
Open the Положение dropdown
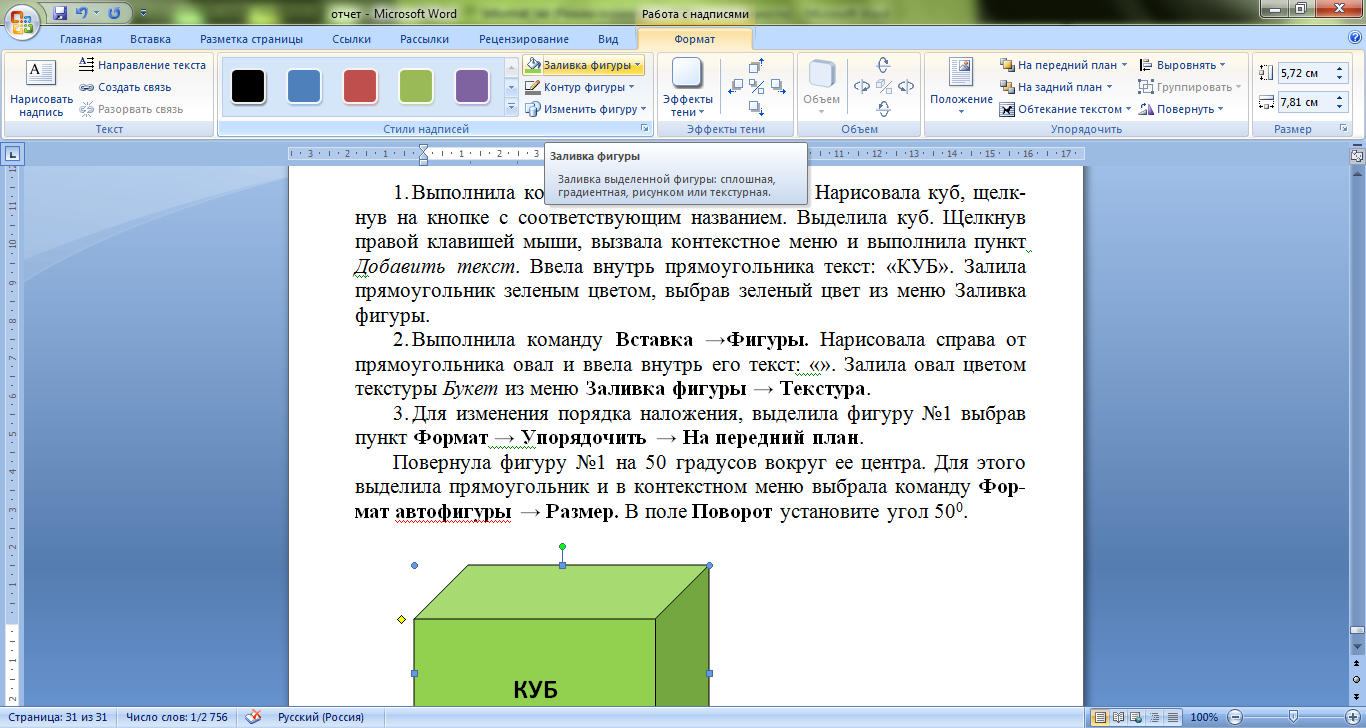click(x=961, y=88)
